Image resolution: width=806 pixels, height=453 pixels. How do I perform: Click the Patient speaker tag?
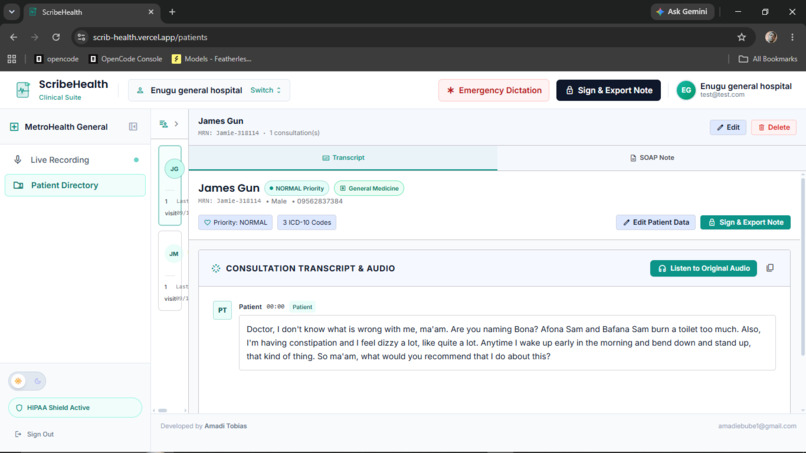tap(302, 307)
